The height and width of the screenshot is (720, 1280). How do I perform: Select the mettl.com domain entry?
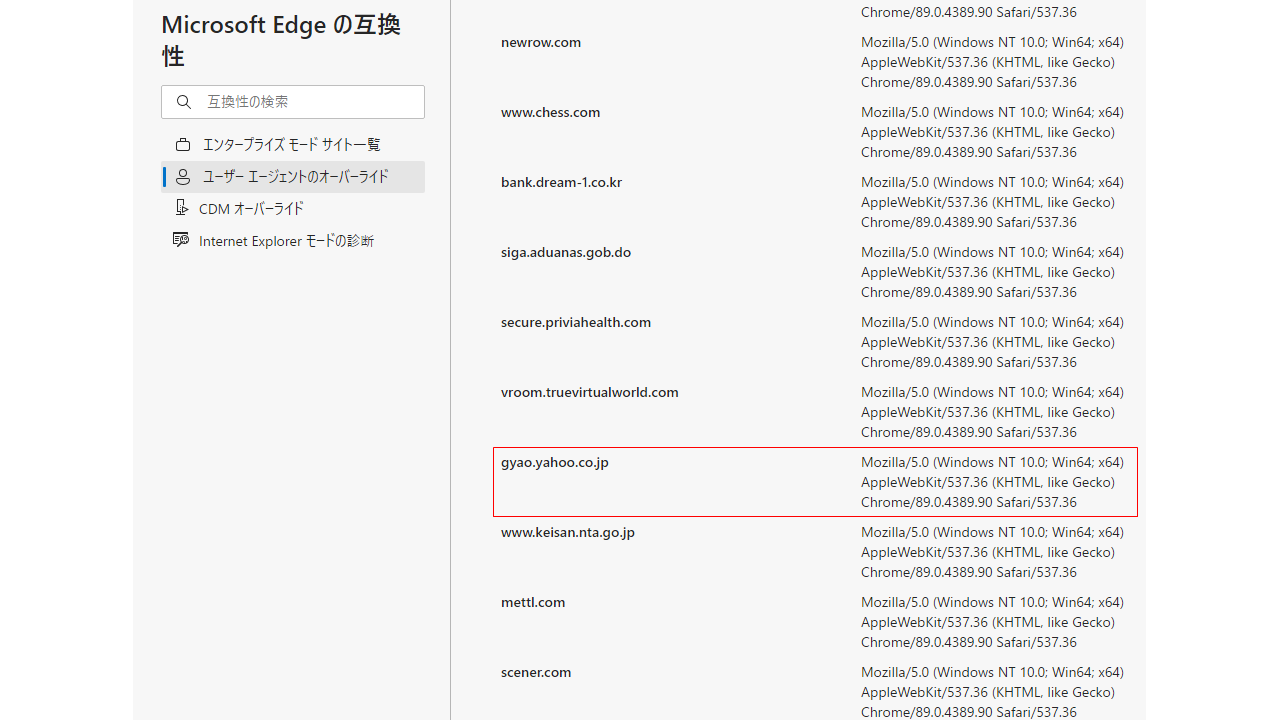533,603
